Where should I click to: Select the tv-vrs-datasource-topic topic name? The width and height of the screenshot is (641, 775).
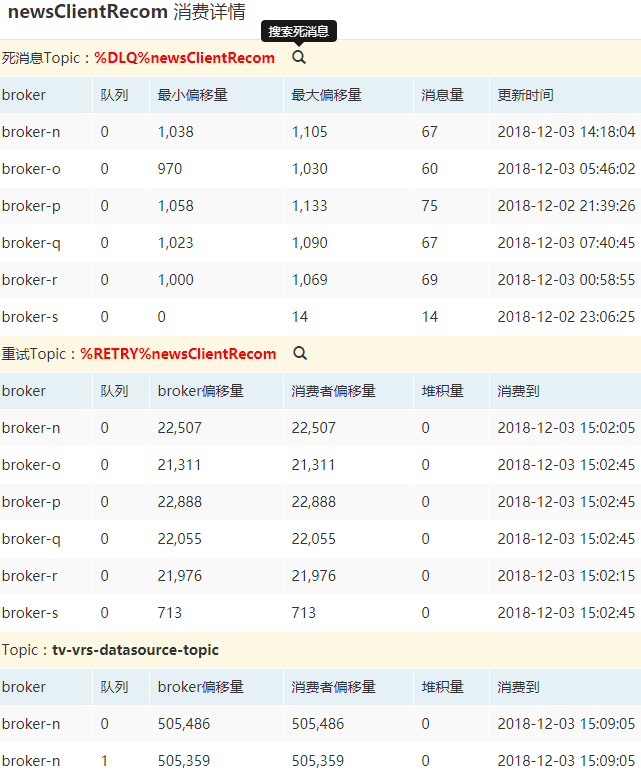click(x=135, y=649)
